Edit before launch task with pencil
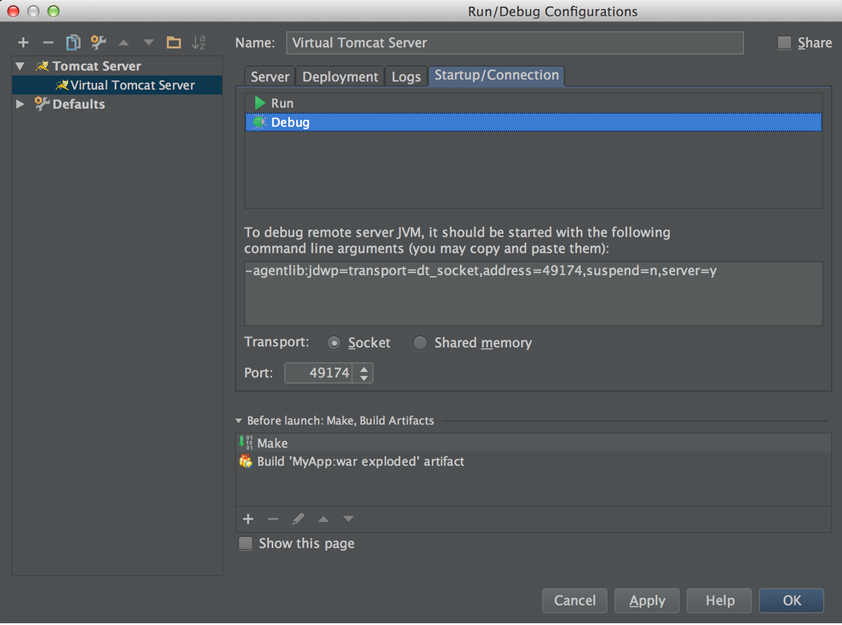 [x=298, y=519]
